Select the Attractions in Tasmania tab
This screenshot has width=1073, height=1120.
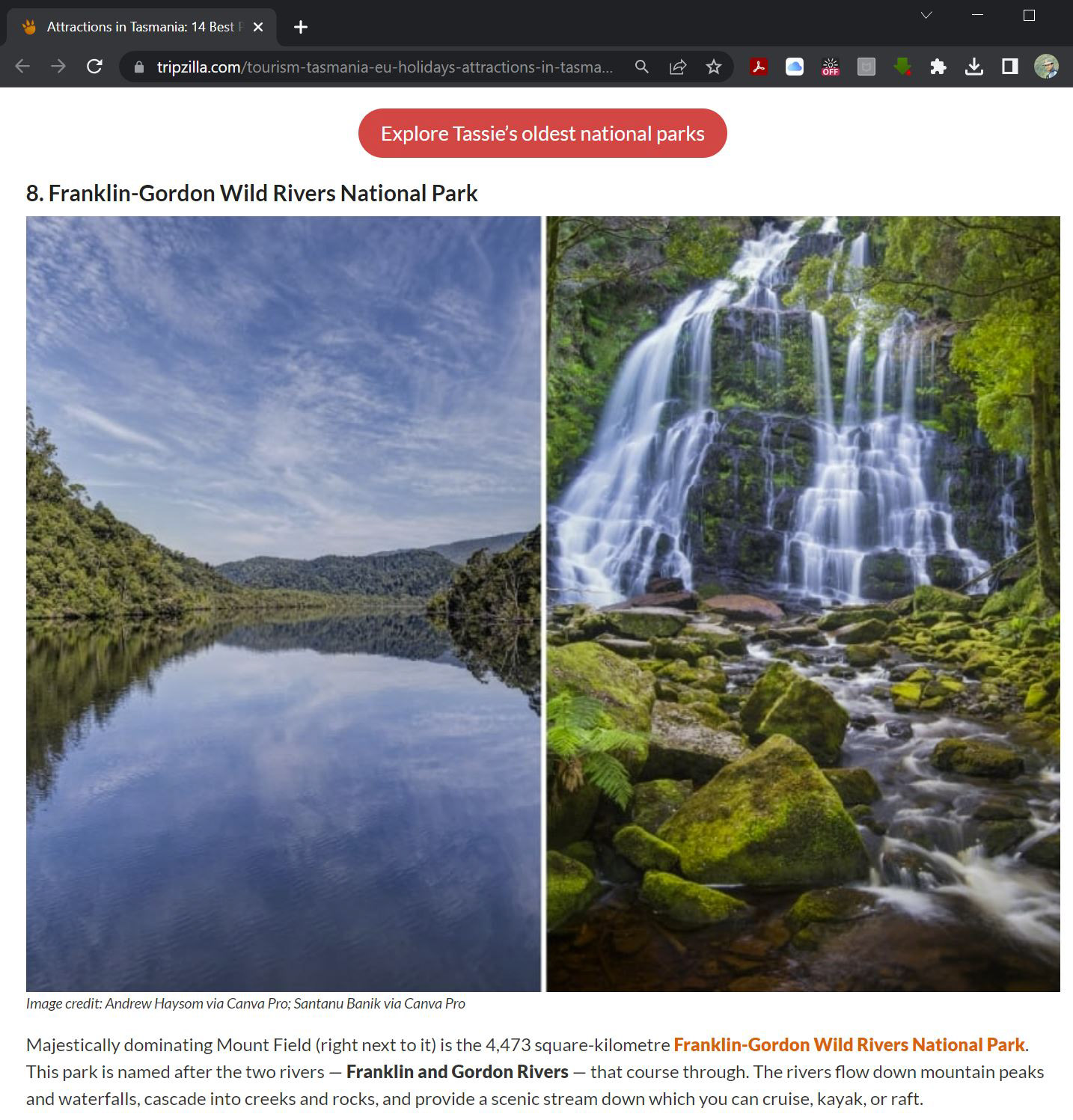(x=141, y=27)
